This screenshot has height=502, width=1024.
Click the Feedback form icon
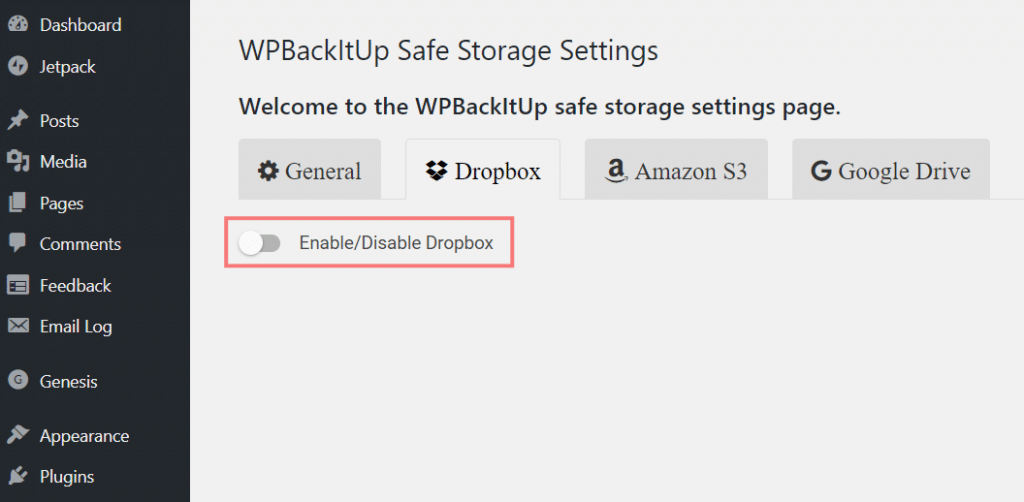pyautogui.click(x=18, y=286)
